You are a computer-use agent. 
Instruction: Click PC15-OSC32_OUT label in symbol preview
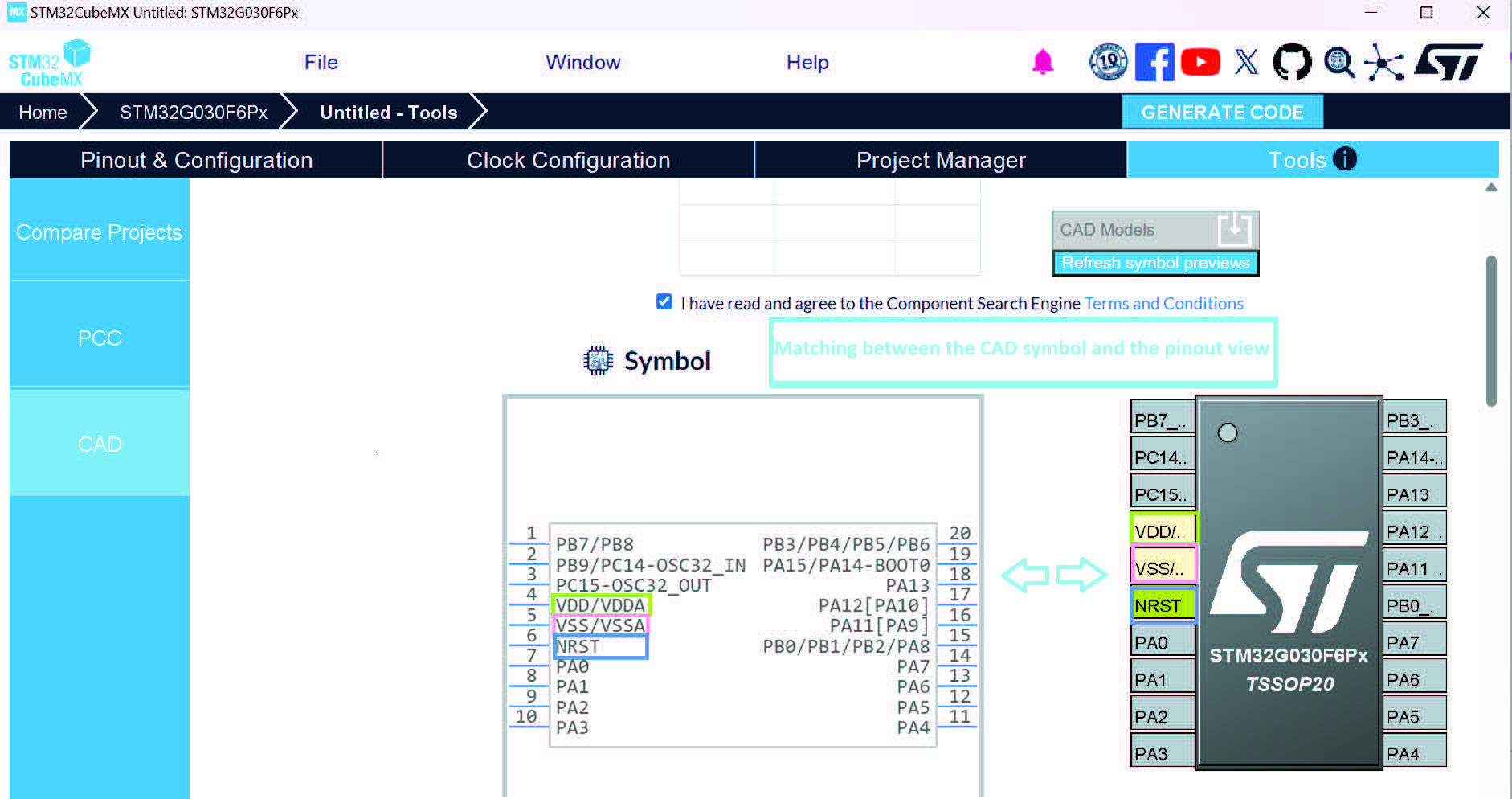click(x=633, y=585)
